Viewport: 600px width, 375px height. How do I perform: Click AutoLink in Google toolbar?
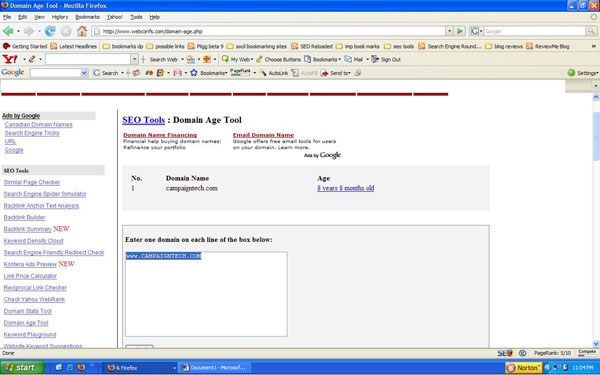[274, 73]
